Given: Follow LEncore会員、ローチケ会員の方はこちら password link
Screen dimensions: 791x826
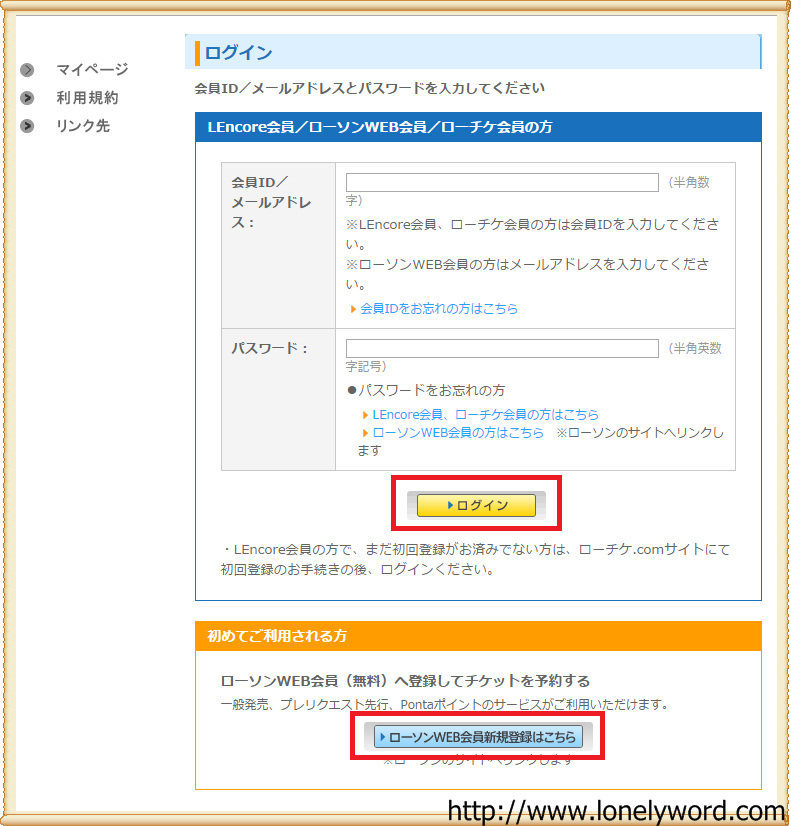Looking at the screenshot, I should pos(486,414).
